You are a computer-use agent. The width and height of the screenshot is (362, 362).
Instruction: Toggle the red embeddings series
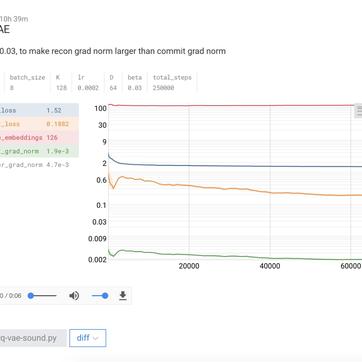39,137
